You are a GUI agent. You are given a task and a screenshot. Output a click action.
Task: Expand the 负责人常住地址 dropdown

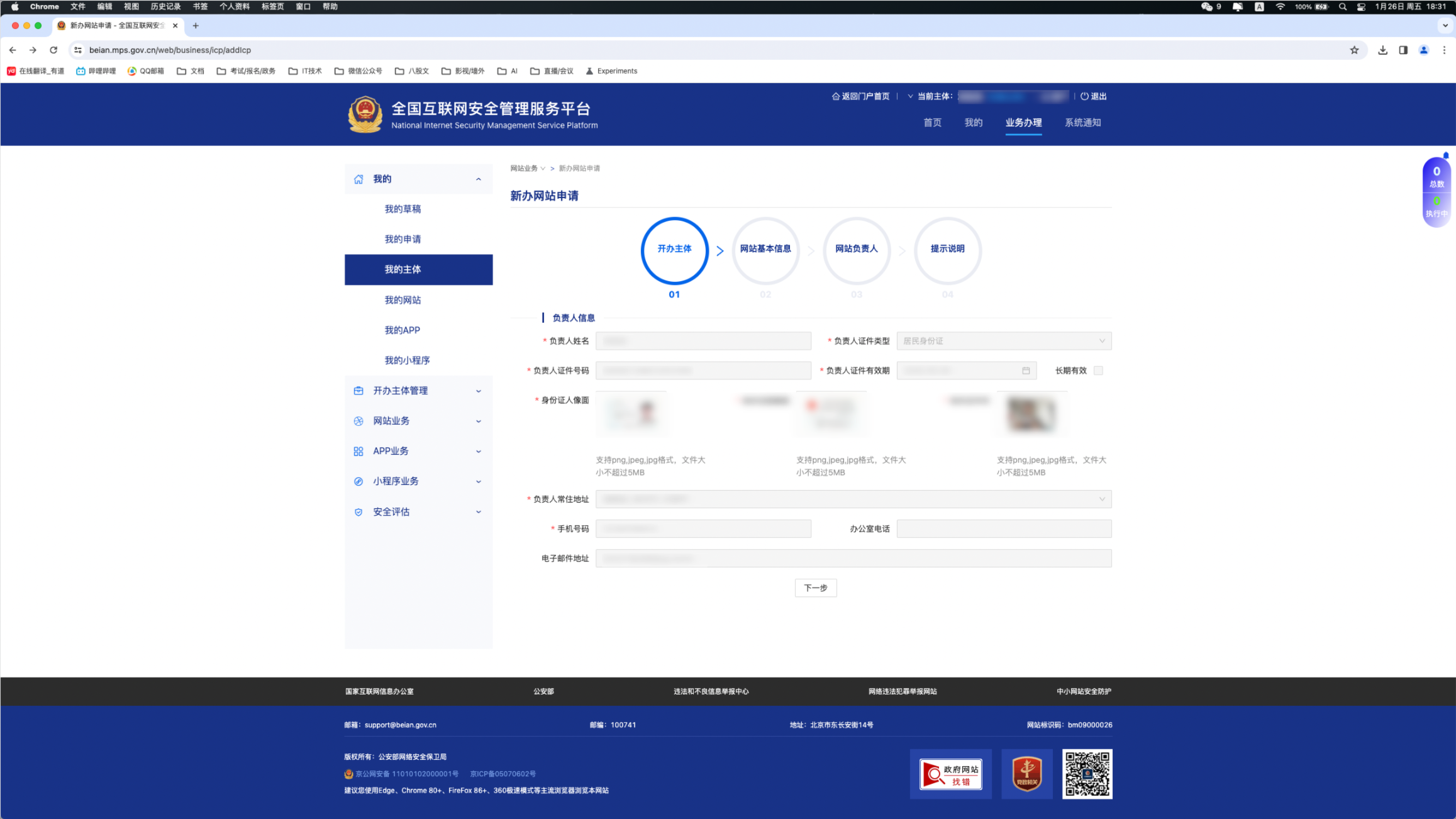click(853, 499)
